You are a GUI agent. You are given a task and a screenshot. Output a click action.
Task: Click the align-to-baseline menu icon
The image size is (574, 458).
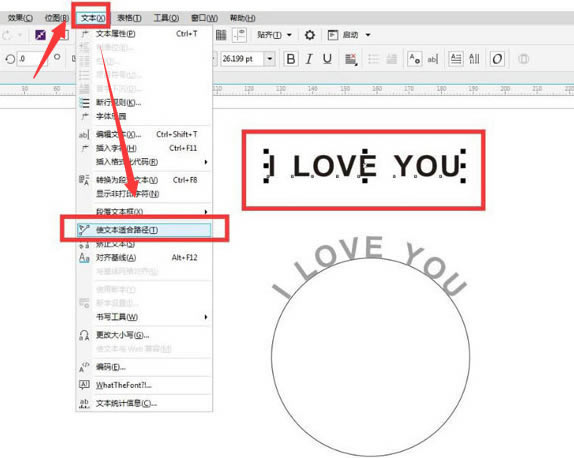tap(84, 258)
